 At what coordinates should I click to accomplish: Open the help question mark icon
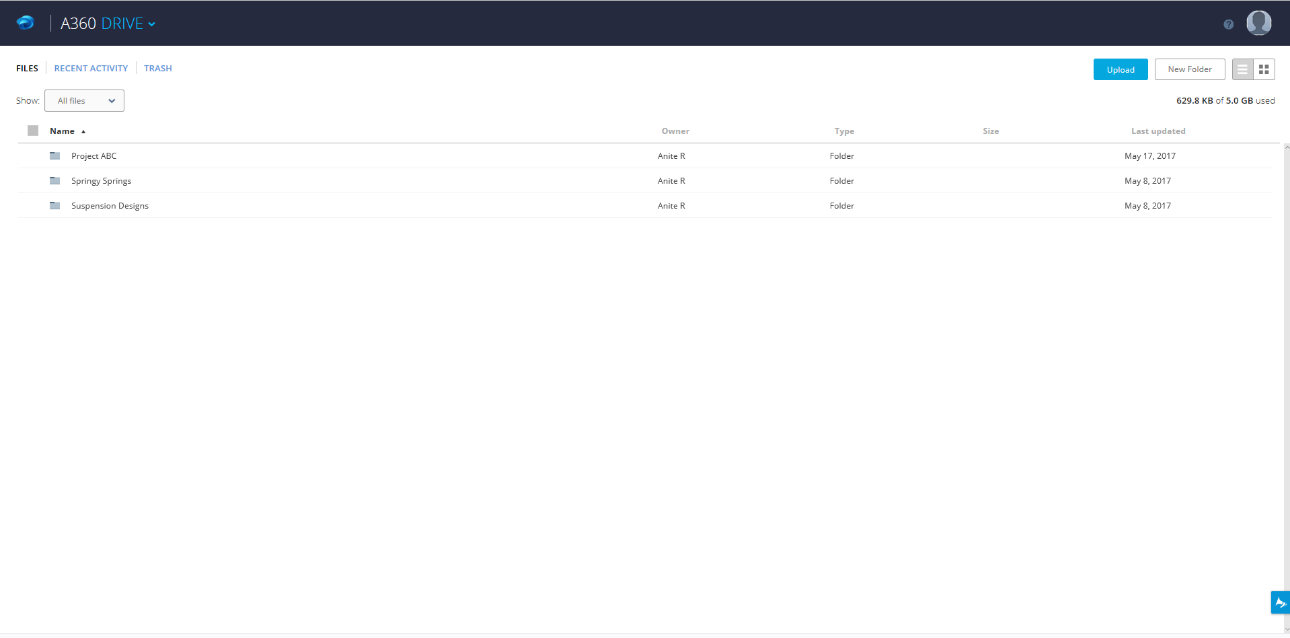(1229, 24)
